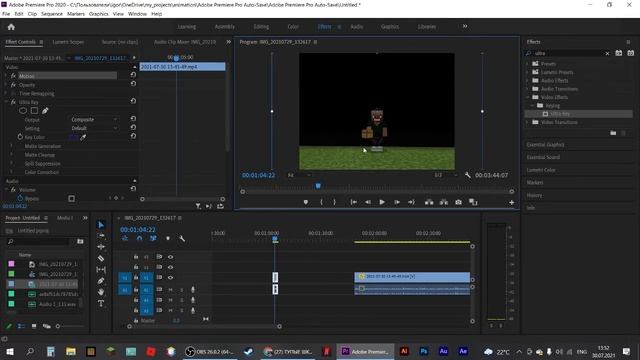Pick the free draw bezier mask pen
The height and width of the screenshot is (360, 640).
pos(45,111)
